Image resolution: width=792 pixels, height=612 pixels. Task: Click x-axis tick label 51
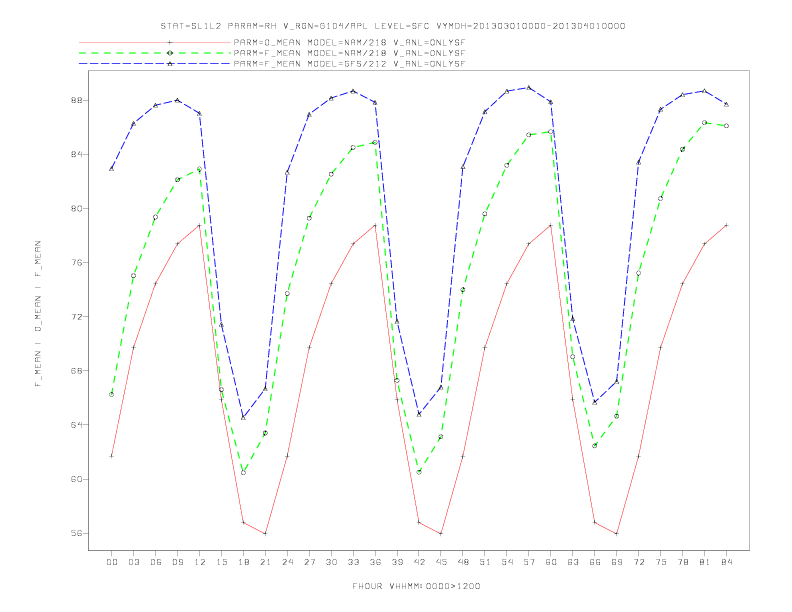pyautogui.click(x=485, y=562)
